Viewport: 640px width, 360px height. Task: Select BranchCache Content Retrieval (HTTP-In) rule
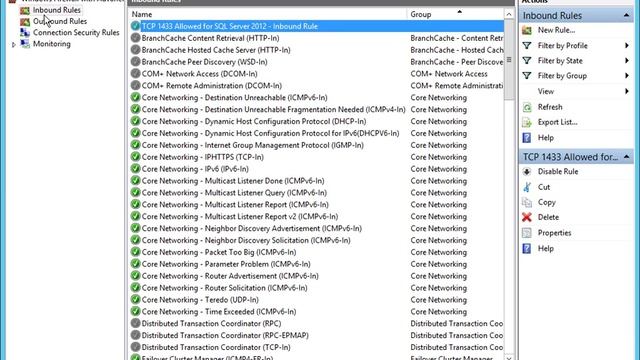210,38
